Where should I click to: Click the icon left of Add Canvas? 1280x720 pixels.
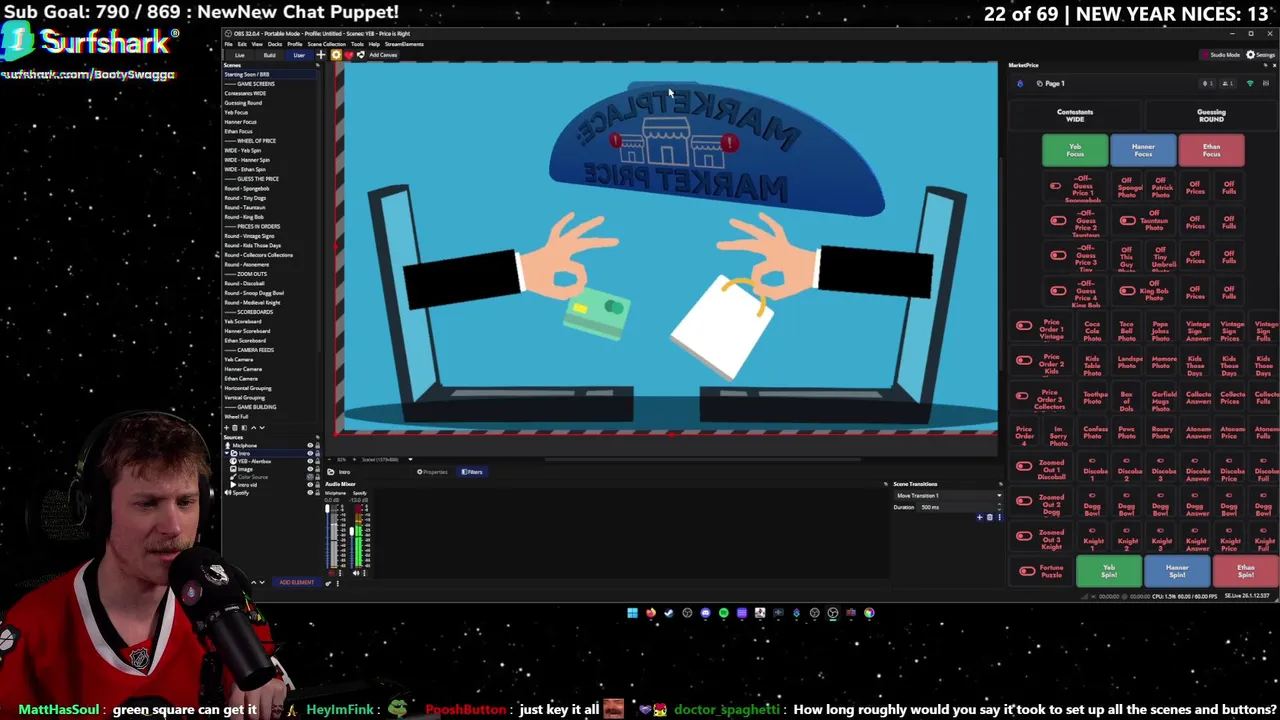pyautogui.click(x=361, y=55)
